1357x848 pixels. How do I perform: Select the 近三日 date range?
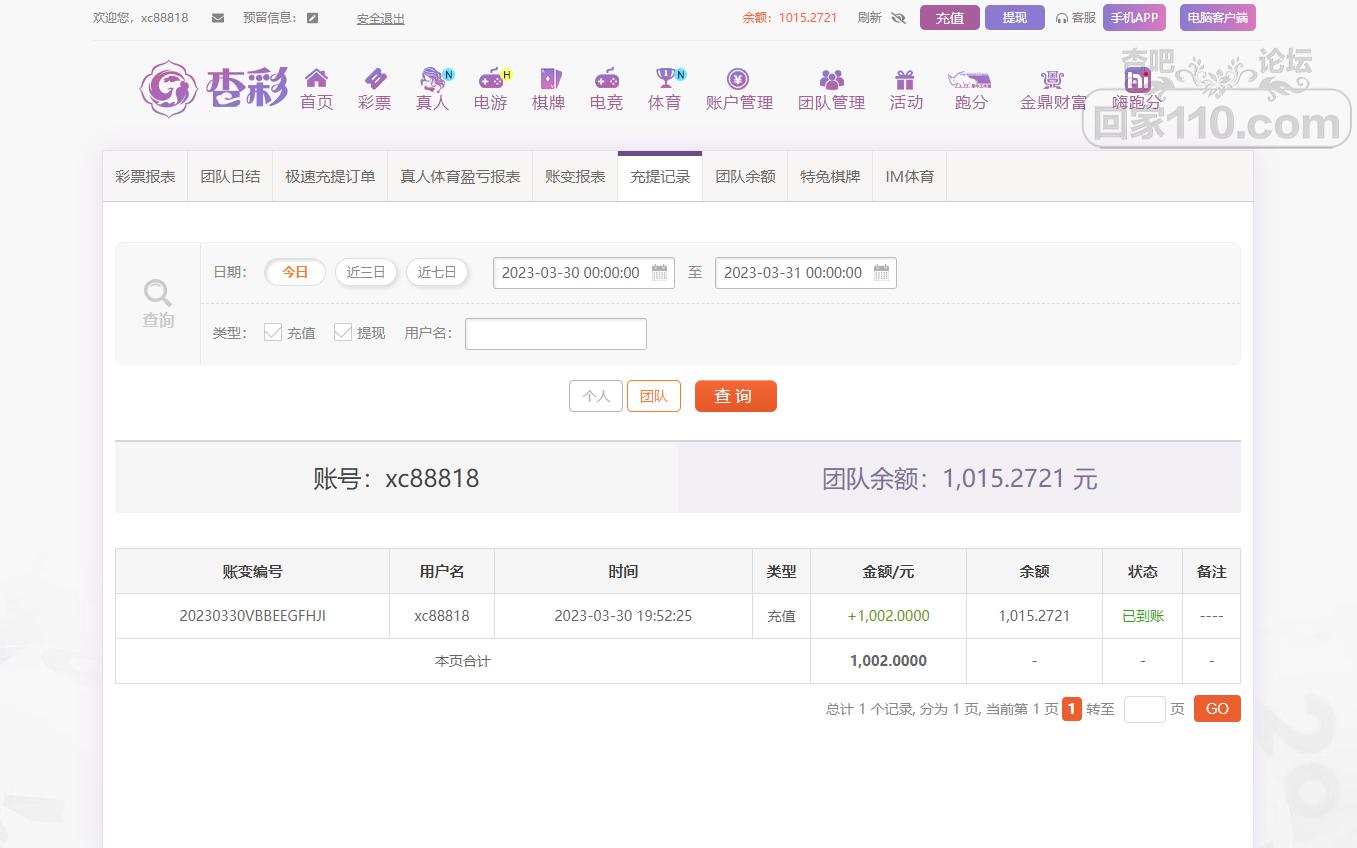366,272
